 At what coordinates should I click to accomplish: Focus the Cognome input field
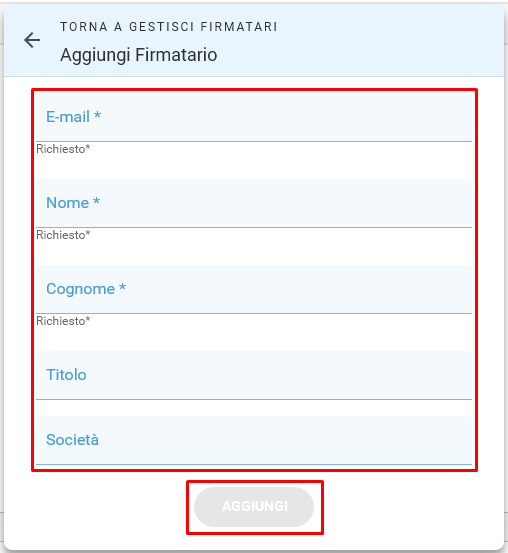click(254, 290)
